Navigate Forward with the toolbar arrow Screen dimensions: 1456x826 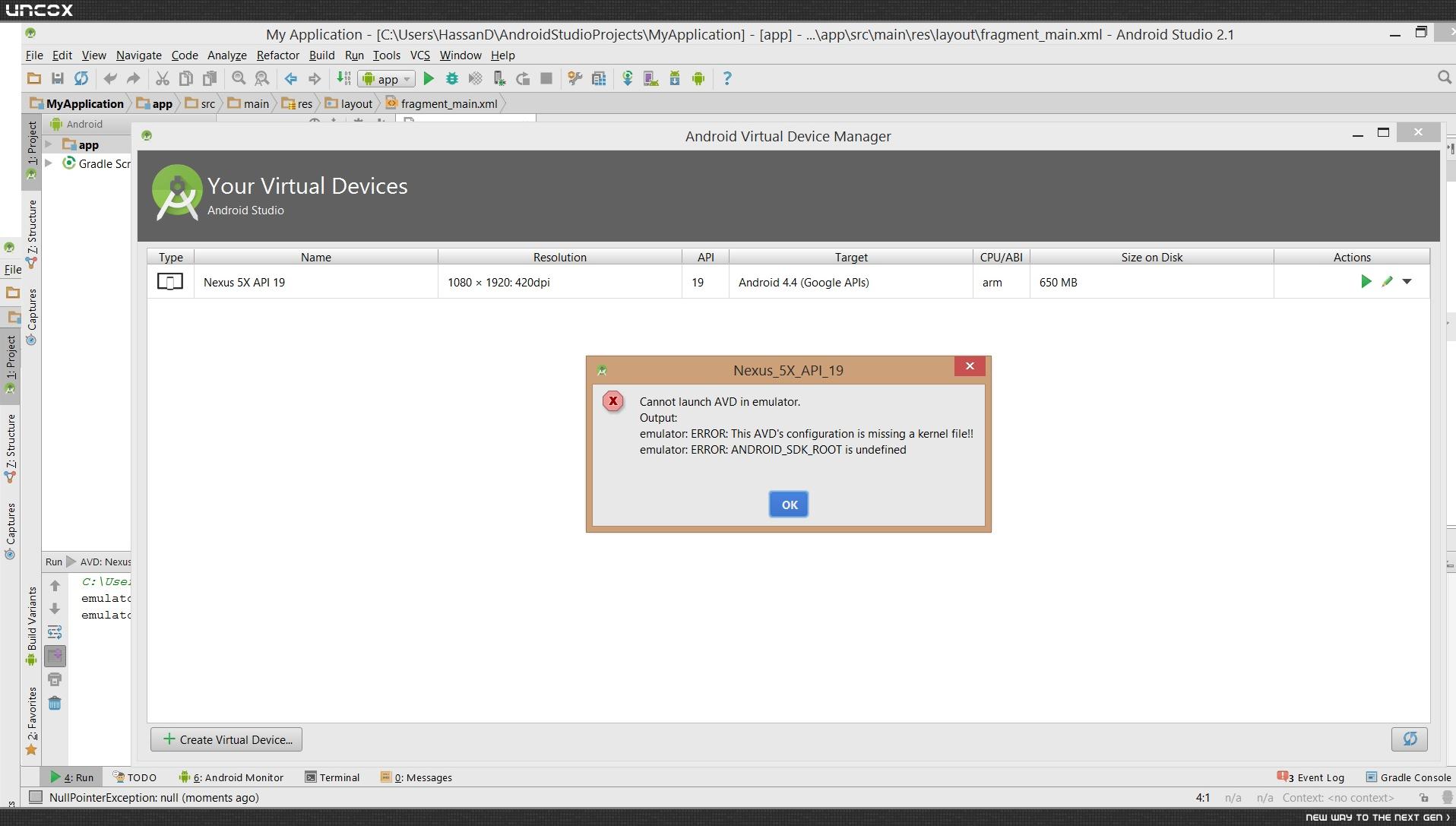tap(315, 78)
